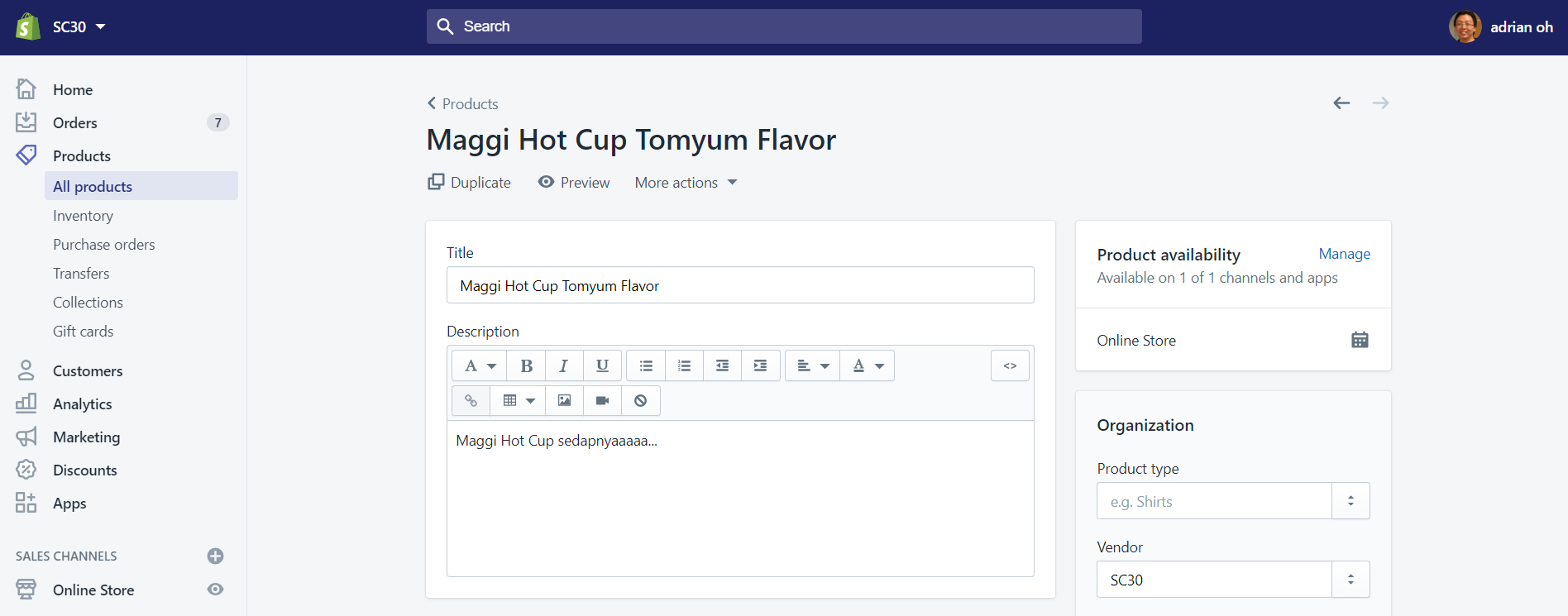
Task: Go back to Products breadcrumb
Action: pyautogui.click(x=463, y=103)
